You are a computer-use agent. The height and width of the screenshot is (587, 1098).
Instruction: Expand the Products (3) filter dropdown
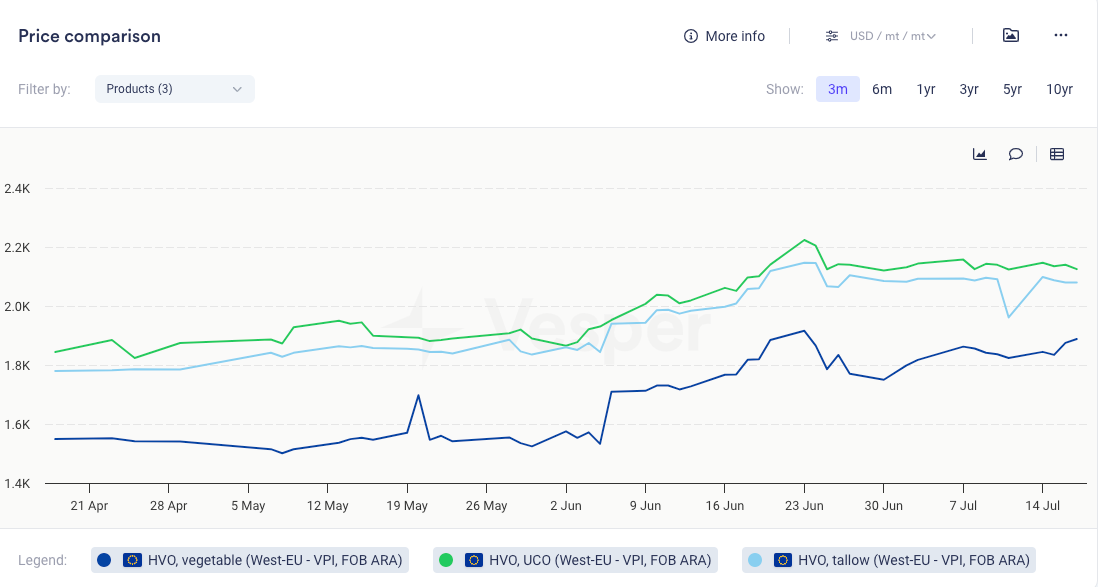[174, 89]
